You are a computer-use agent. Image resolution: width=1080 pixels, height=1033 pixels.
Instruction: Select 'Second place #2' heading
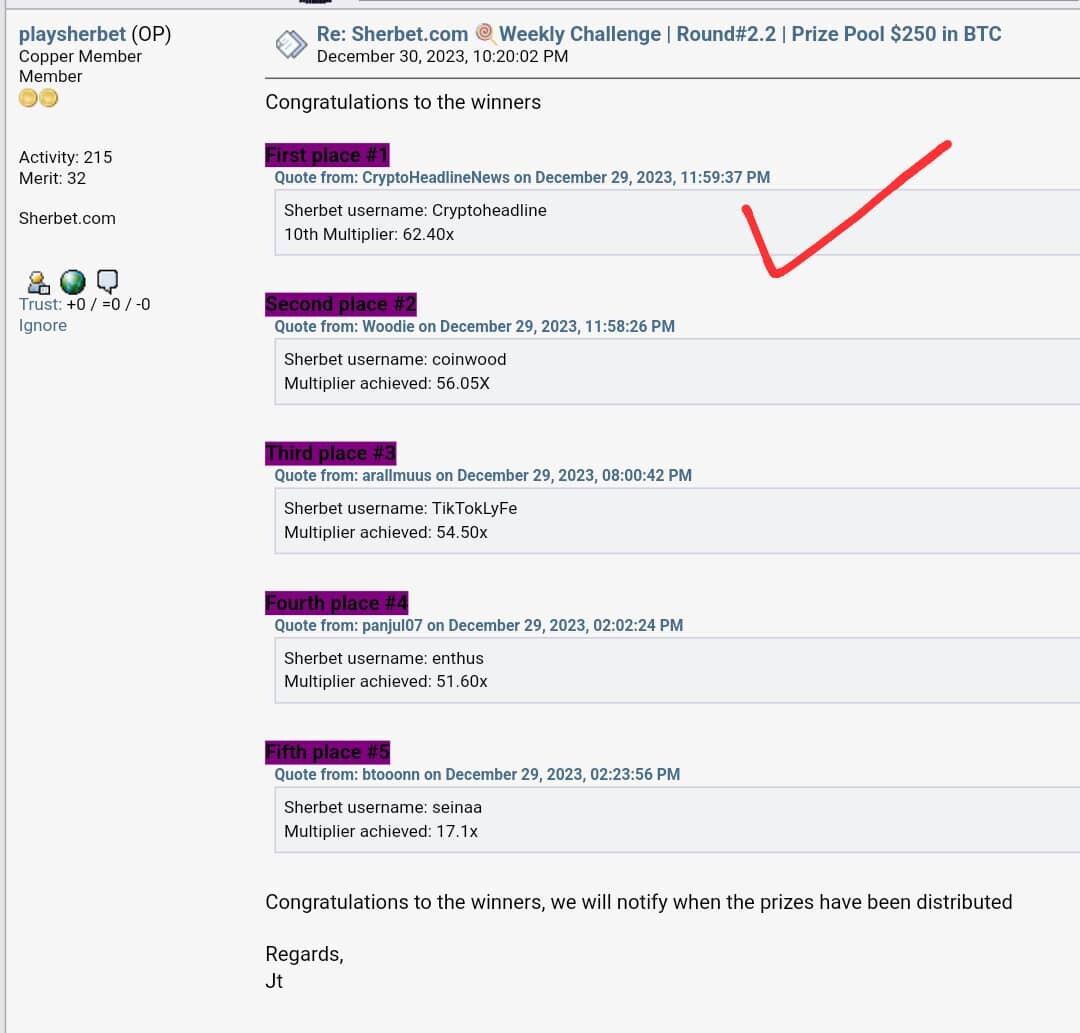[x=341, y=304]
